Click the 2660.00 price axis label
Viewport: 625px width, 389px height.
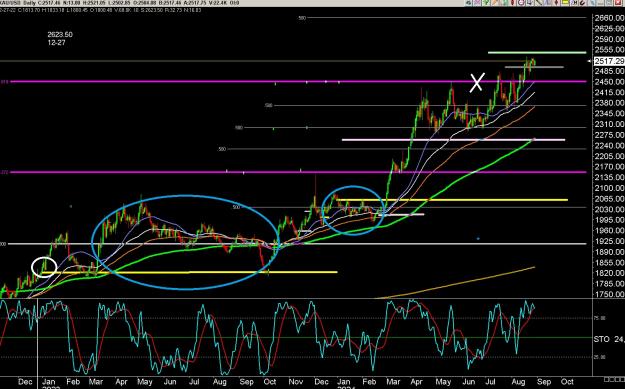coord(609,18)
